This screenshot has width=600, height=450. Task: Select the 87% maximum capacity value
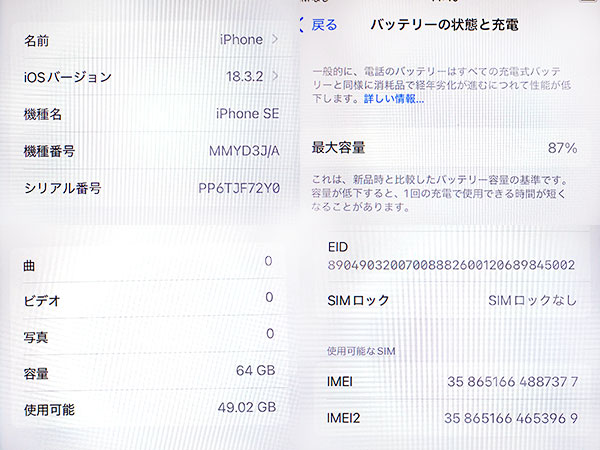point(562,148)
